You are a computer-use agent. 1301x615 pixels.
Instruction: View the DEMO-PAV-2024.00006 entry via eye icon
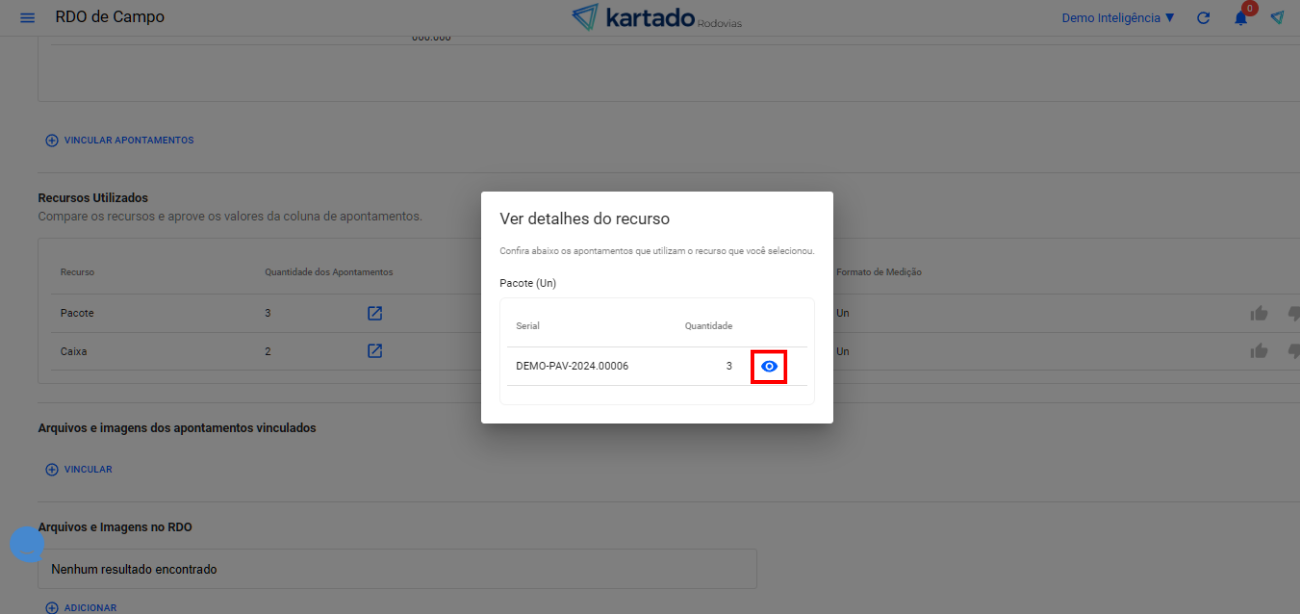(x=769, y=367)
